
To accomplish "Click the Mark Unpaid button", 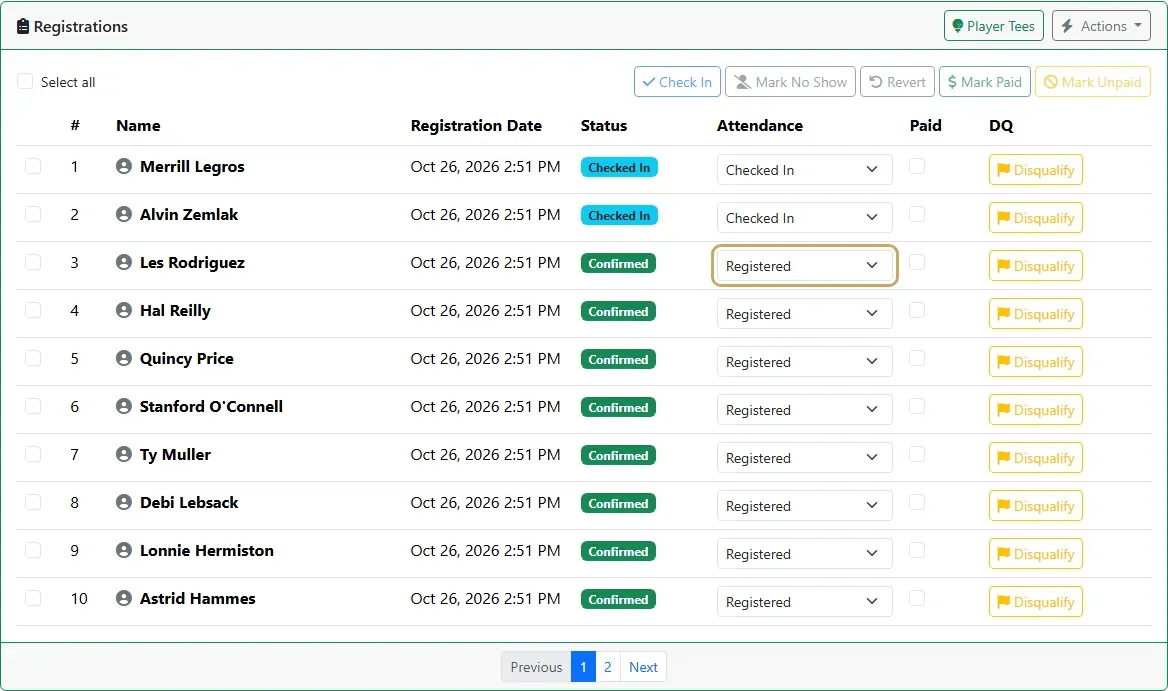I will (1093, 82).
